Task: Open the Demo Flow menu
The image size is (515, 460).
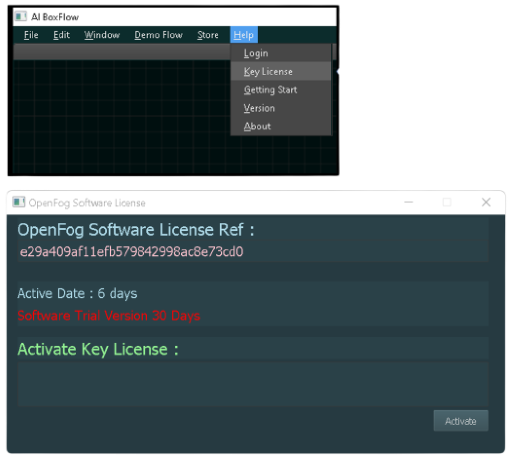Action: pyautogui.click(x=158, y=35)
